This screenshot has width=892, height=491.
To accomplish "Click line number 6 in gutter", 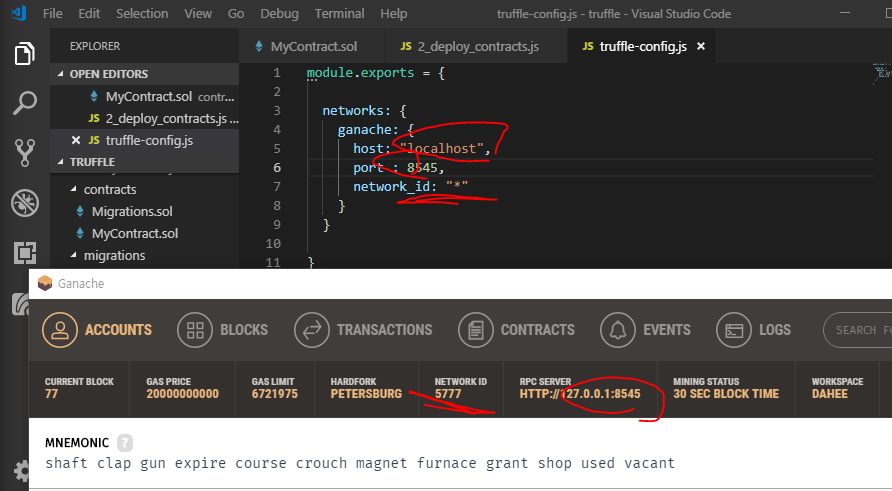I will point(277,167).
